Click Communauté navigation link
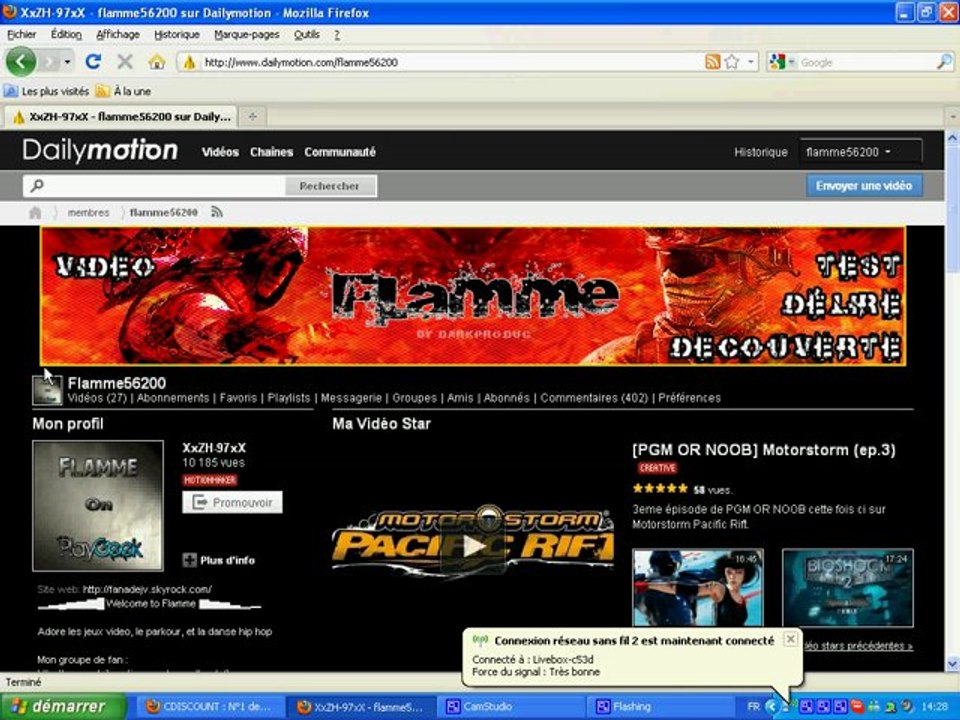The image size is (960, 720). pos(340,152)
